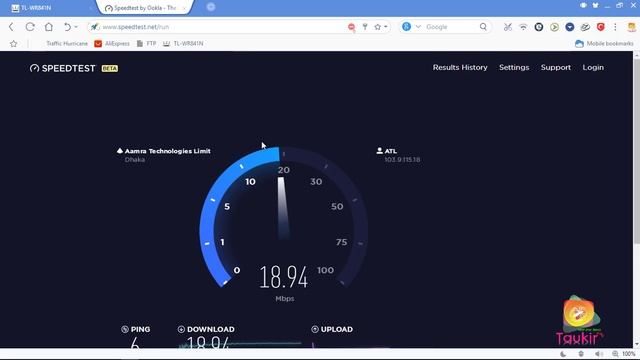Open the Support page link
Image resolution: width=640 pixels, height=360 pixels.
[556, 67]
